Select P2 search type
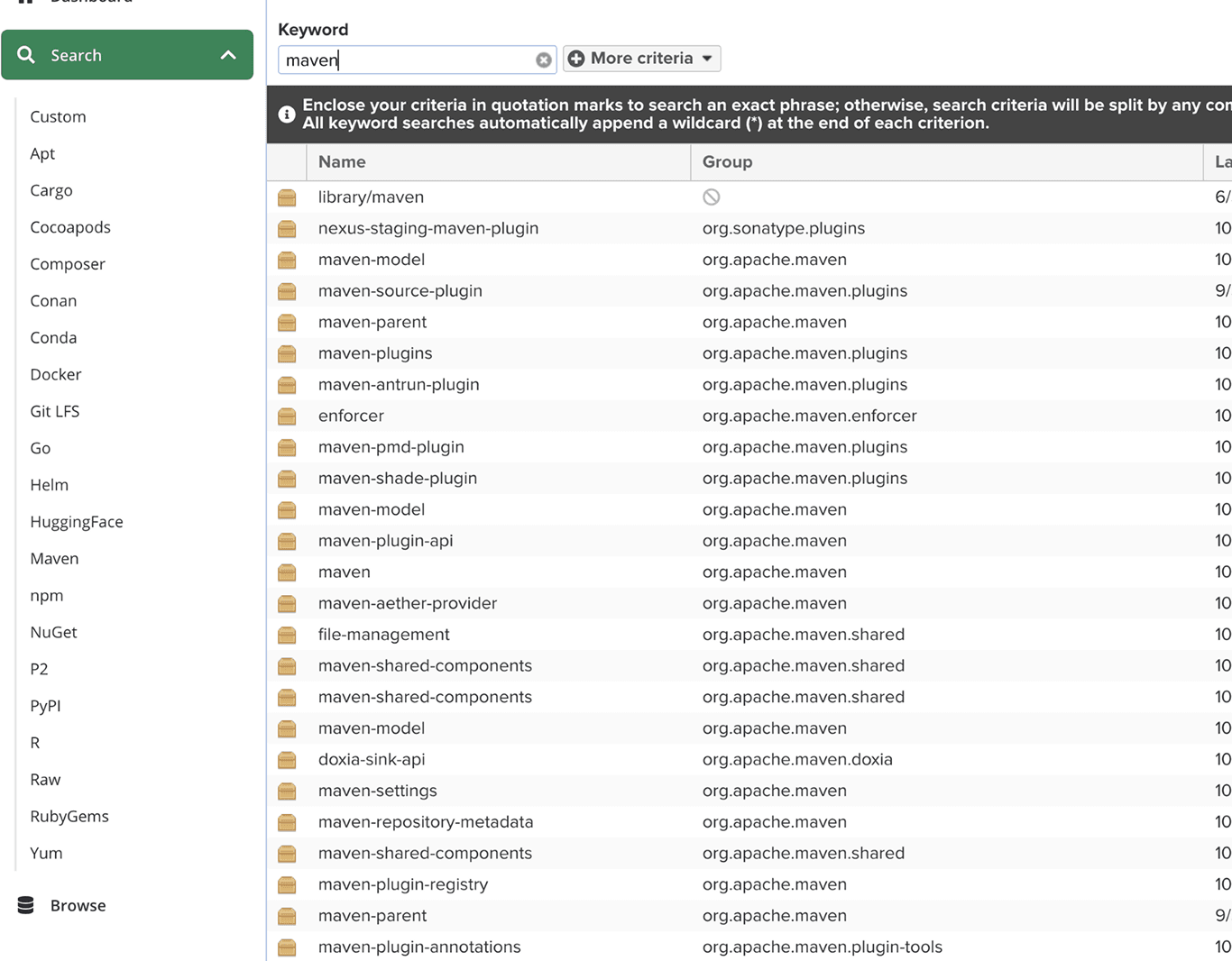1232x961 pixels. [39, 669]
